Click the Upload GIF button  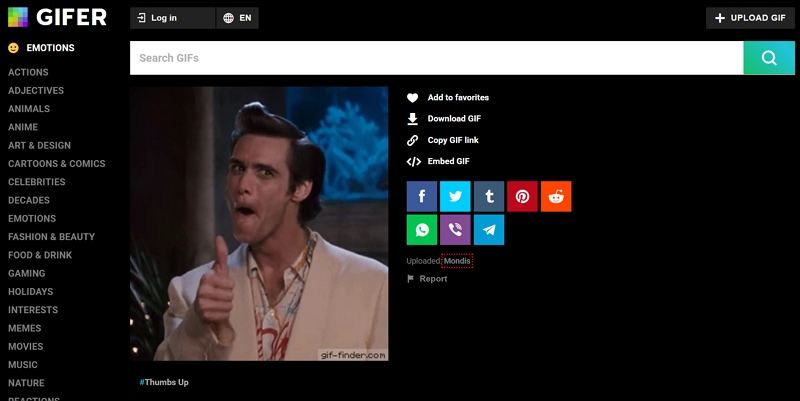(x=750, y=18)
